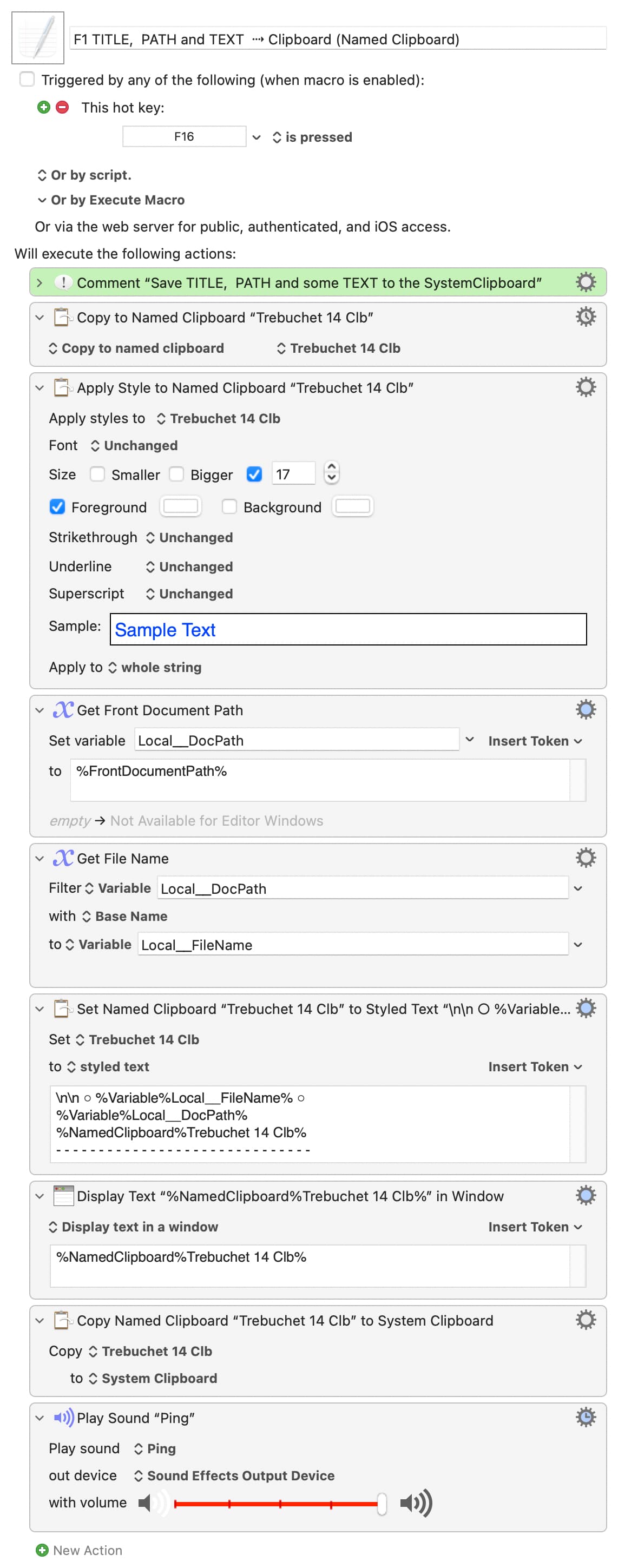Enable the Smaller size checkbox

coord(97,474)
